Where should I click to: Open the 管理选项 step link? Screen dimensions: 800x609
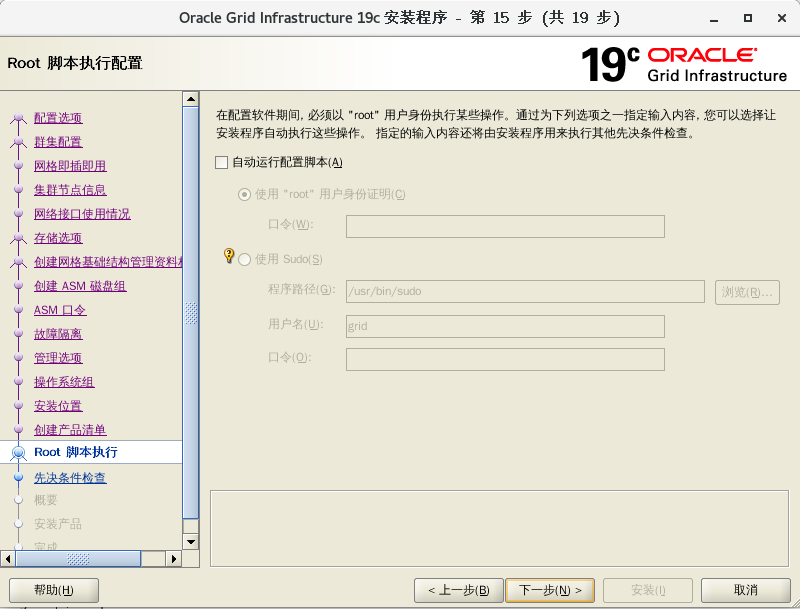pyautogui.click(x=58, y=358)
